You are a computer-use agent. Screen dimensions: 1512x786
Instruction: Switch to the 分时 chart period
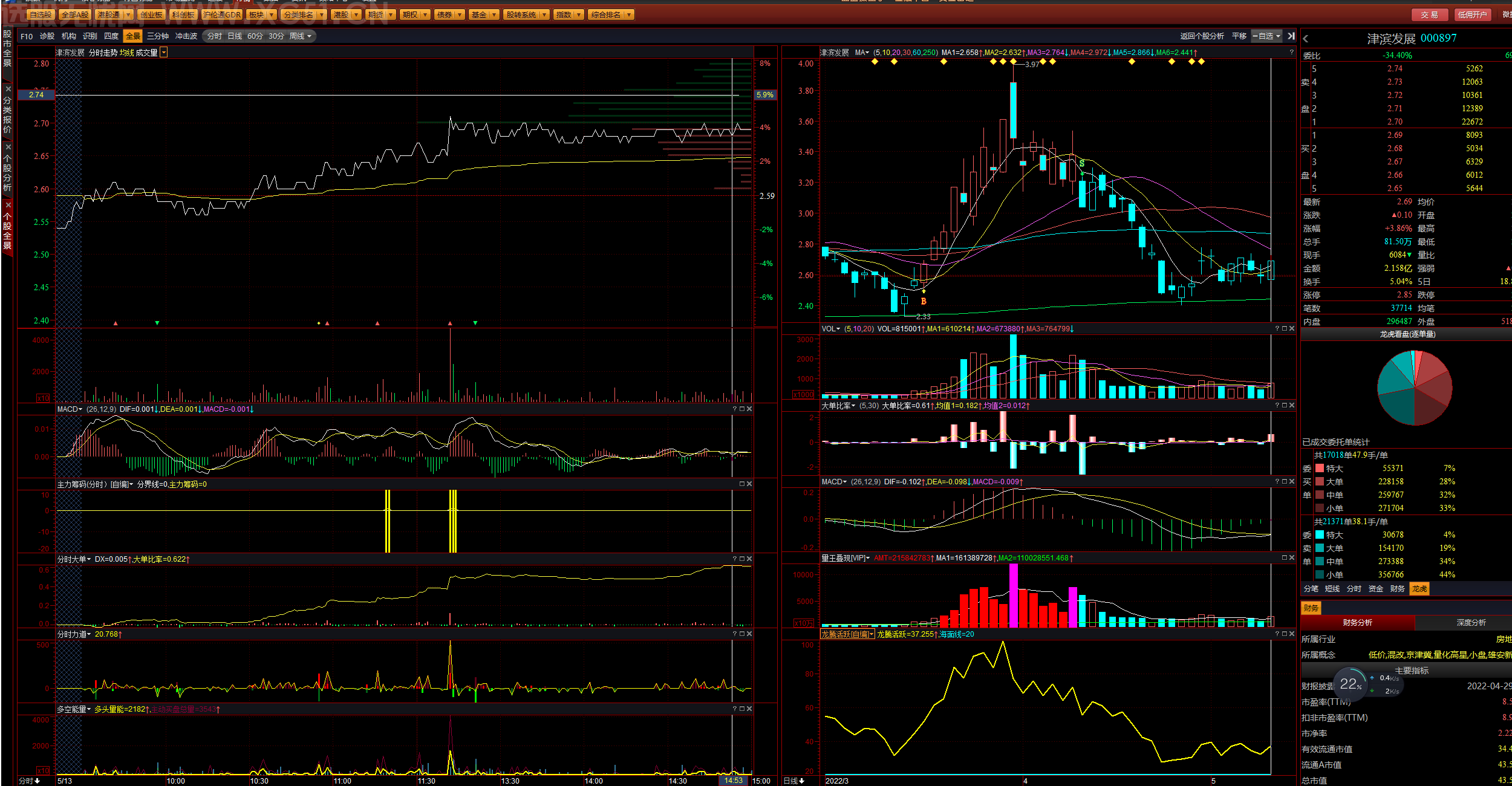coord(215,36)
